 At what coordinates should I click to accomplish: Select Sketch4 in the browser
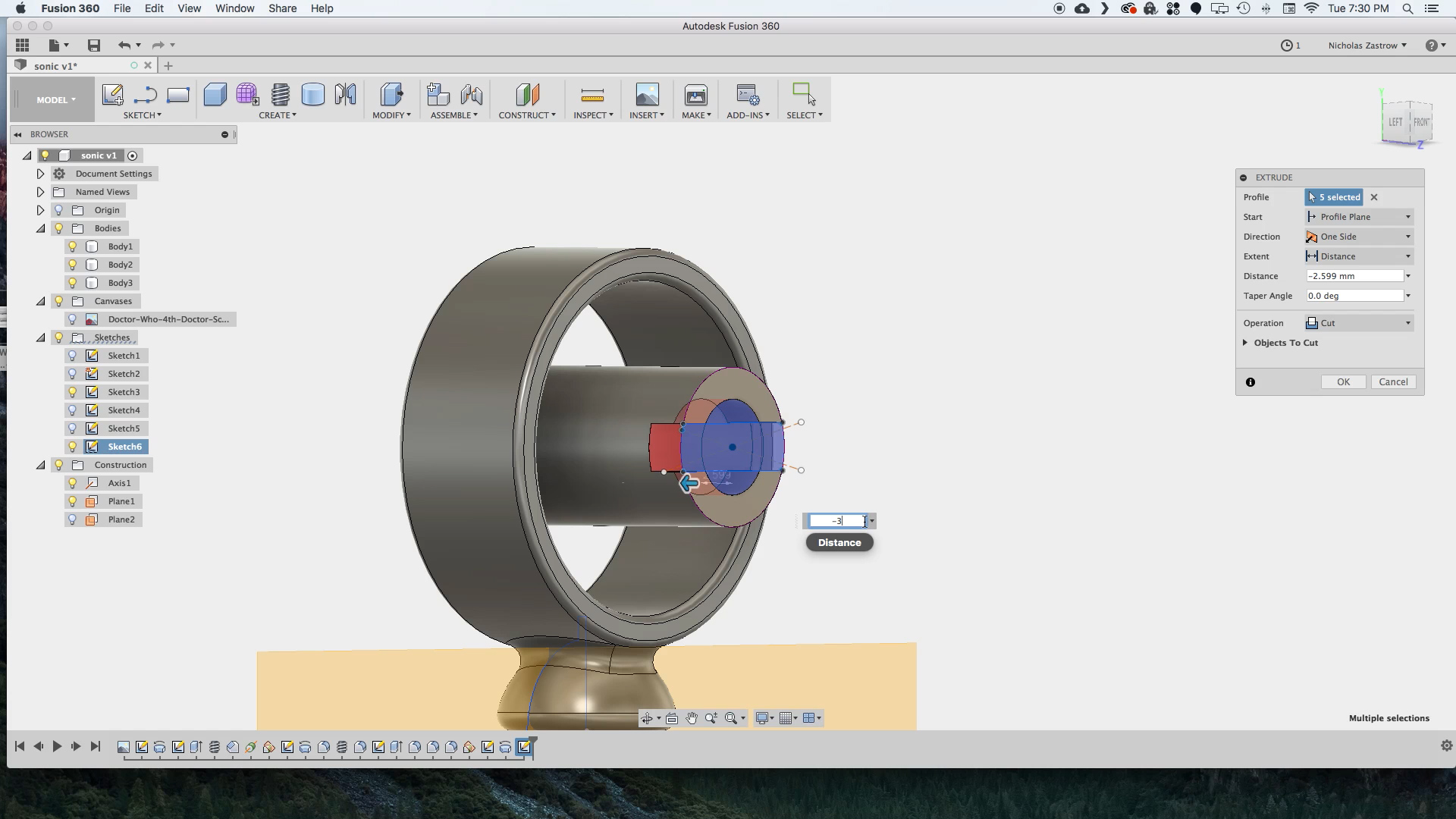[x=124, y=410]
